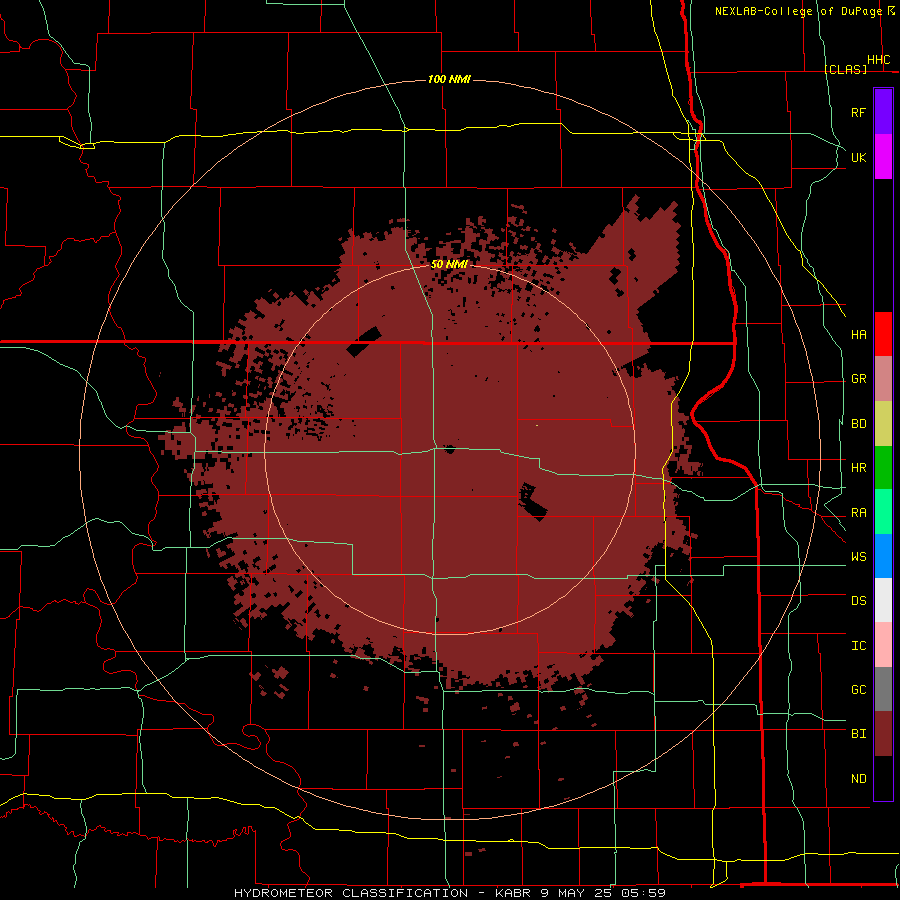
Task: Select the GR pink-brown color swatch
Action: 883,379
